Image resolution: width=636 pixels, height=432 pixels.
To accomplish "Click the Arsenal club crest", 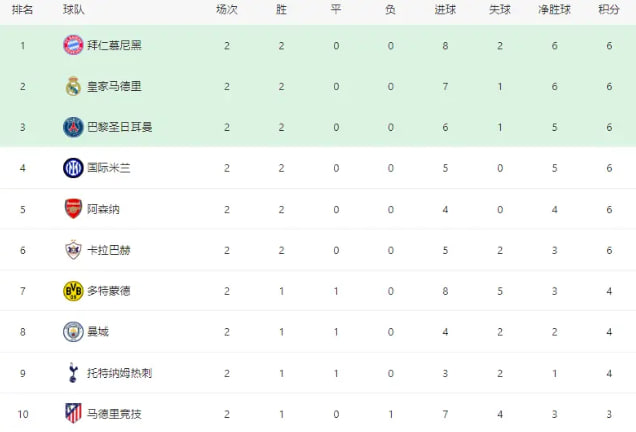I will pos(73,208).
